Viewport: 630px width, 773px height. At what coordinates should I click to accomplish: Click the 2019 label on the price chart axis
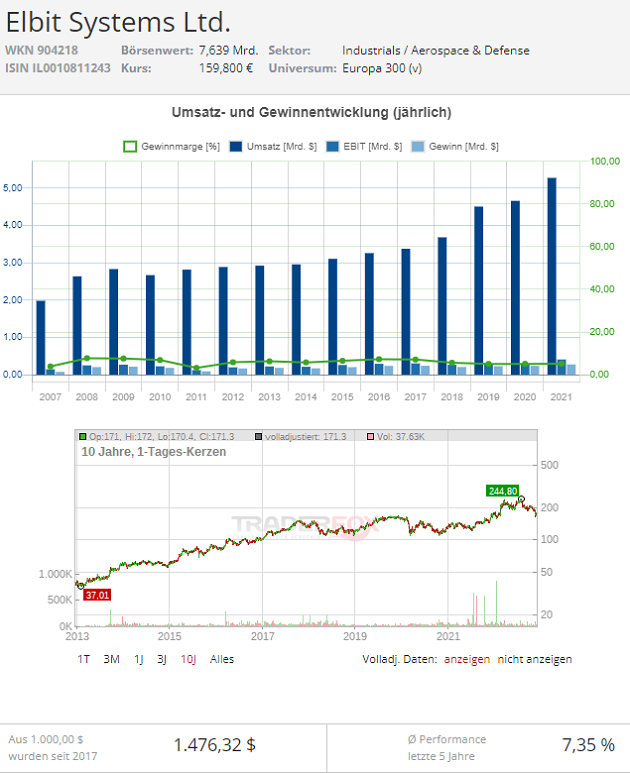(355, 636)
